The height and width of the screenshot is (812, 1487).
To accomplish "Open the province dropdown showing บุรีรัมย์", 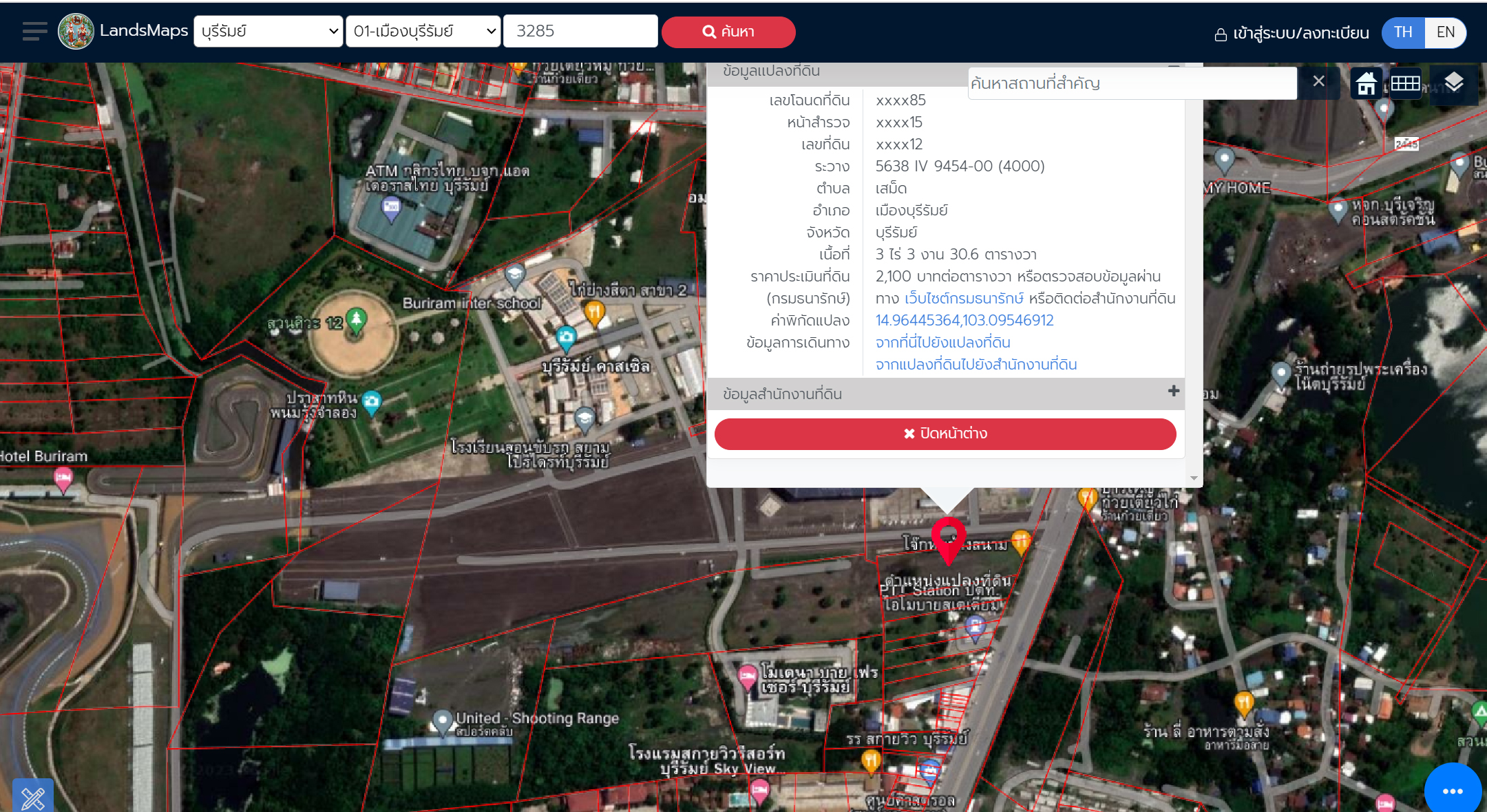I will (x=268, y=32).
